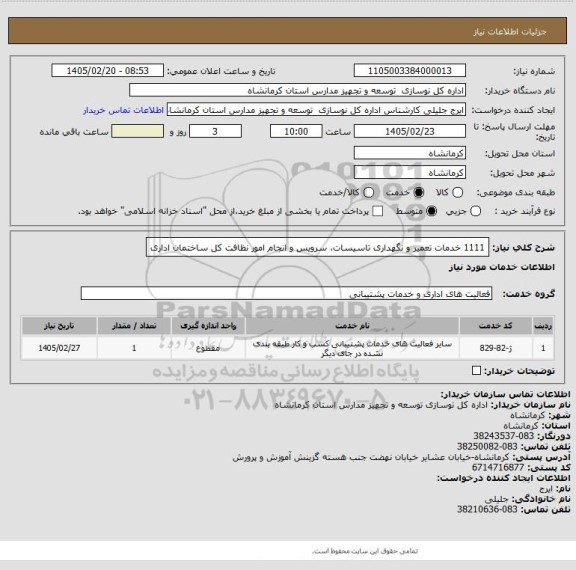Select the service name cell سایر فعالیت های خدمات پشتیبانی

click(x=352, y=349)
